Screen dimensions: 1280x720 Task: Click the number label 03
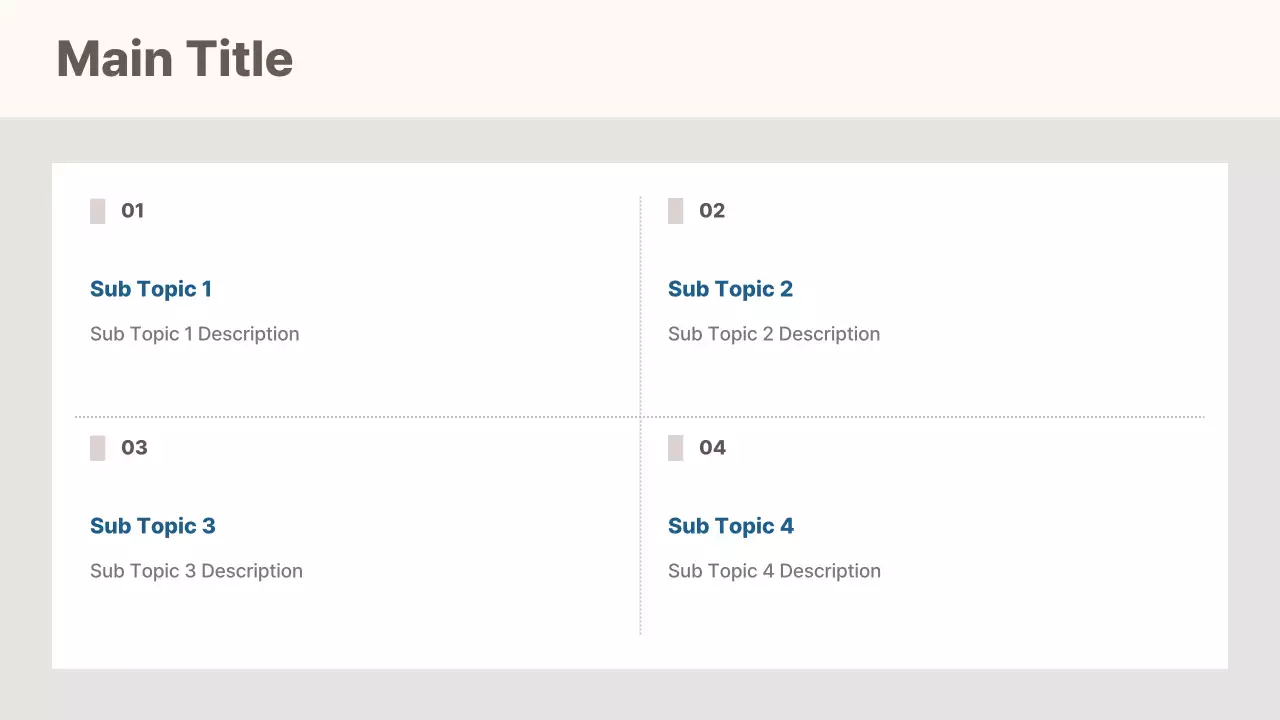134,448
